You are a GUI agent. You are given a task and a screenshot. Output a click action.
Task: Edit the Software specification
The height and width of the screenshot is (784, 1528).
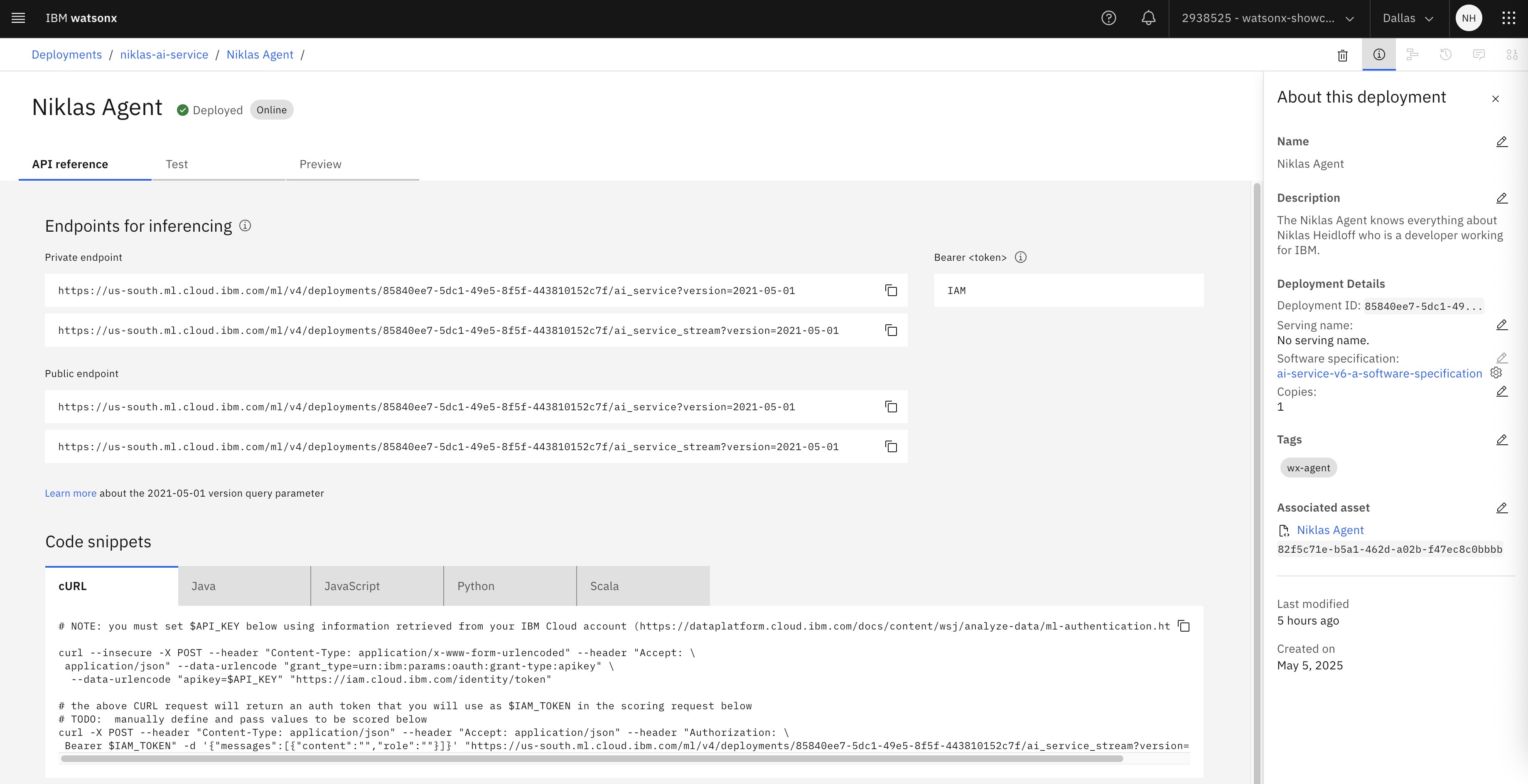coord(1501,358)
